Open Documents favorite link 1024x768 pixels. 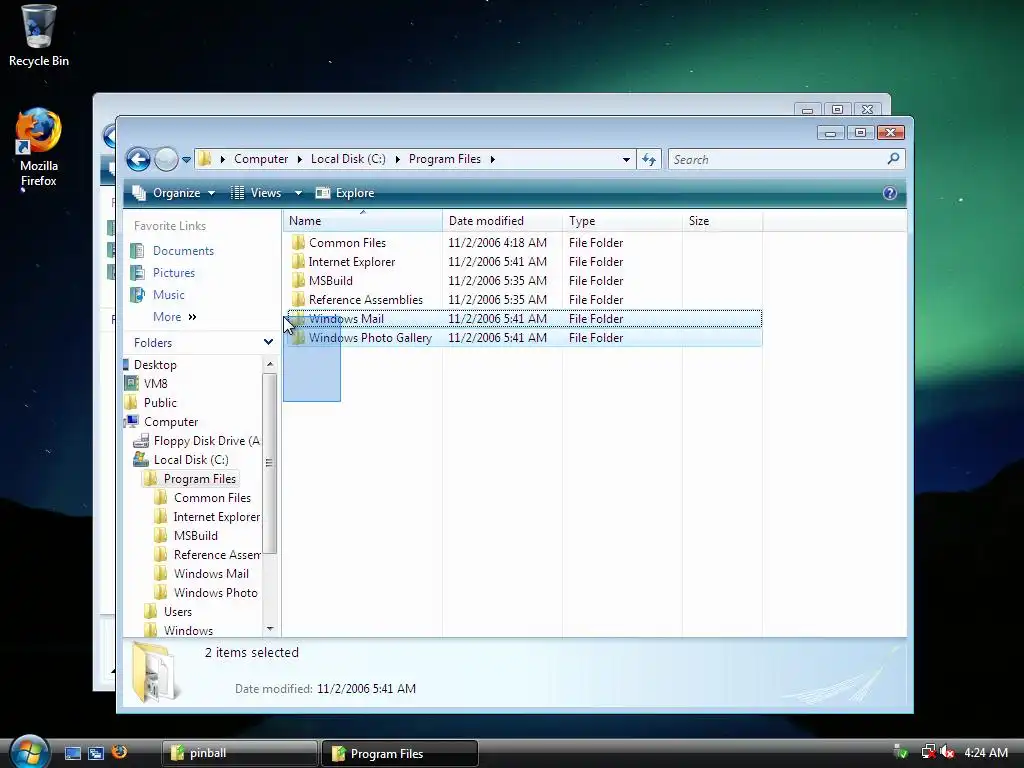(183, 251)
